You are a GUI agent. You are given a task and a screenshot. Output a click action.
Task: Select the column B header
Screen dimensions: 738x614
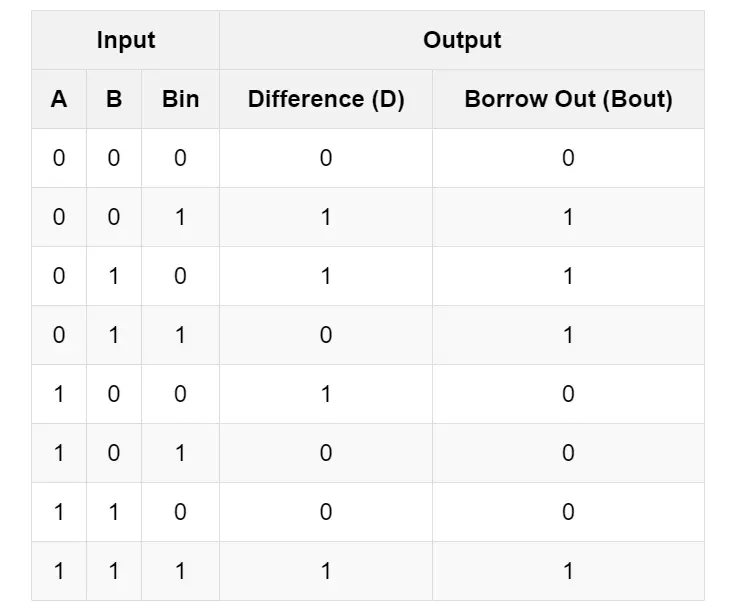click(x=114, y=99)
